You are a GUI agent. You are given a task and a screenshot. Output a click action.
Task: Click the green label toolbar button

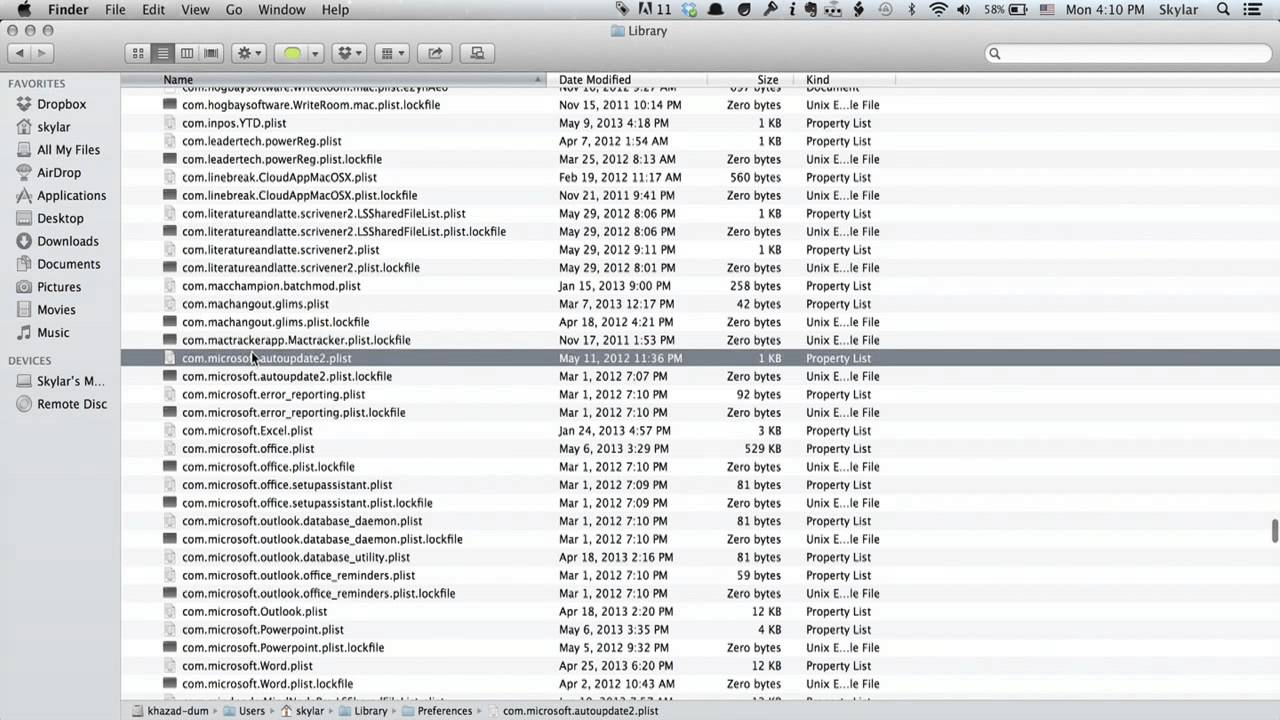pos(291,53)
